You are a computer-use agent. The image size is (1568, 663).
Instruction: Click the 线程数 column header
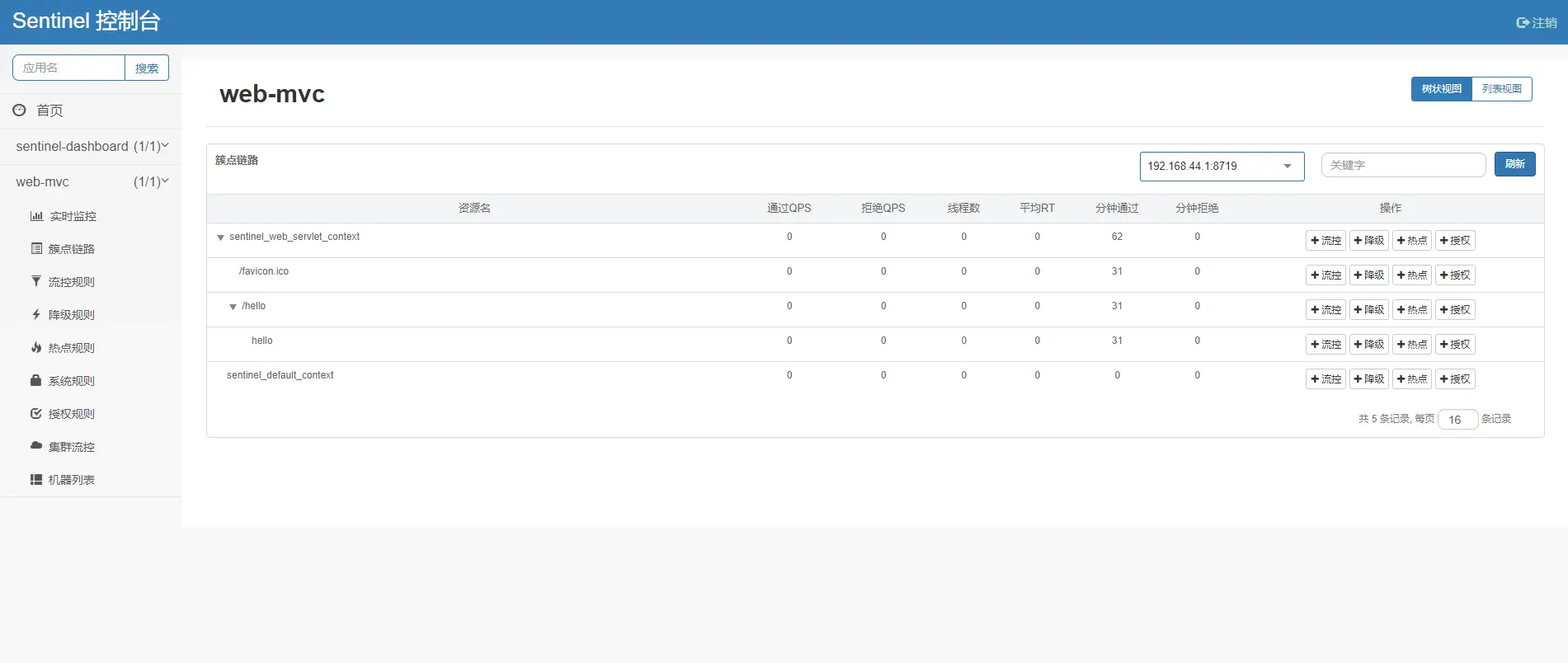(963, 208)
